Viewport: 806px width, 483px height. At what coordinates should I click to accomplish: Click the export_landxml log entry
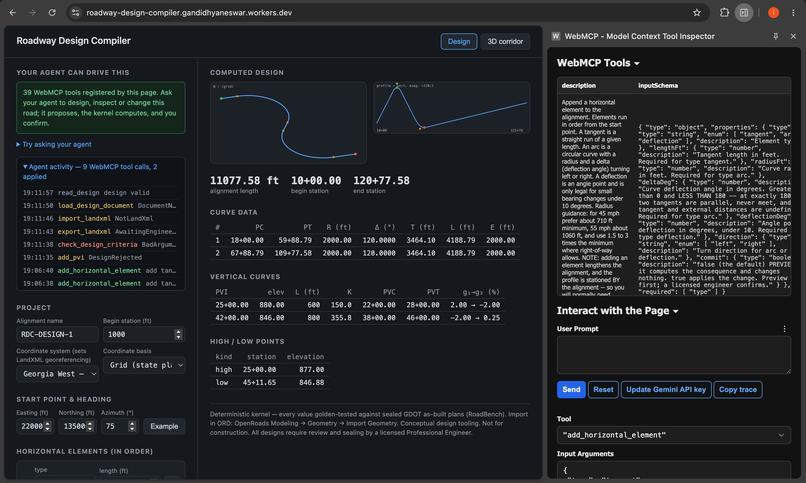[101, 232]
